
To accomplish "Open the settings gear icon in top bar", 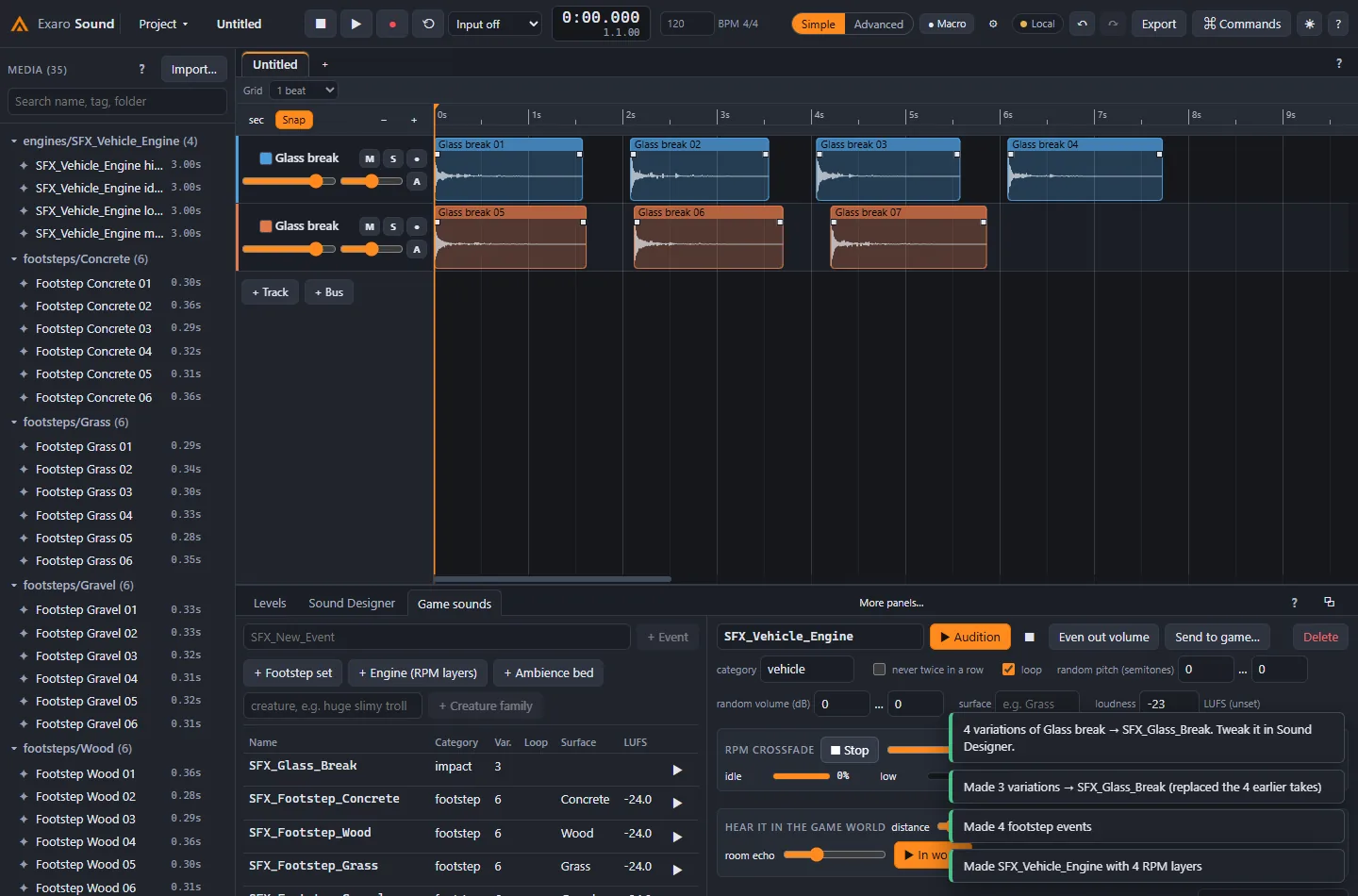I will tap(993, 24).
